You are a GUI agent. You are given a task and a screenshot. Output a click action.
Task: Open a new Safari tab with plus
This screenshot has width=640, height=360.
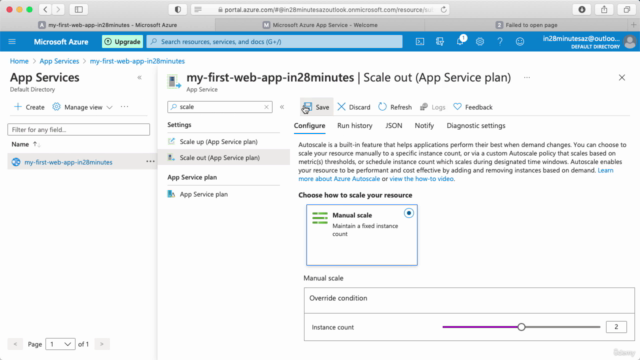pyautogui.click(x=633, y=25)
